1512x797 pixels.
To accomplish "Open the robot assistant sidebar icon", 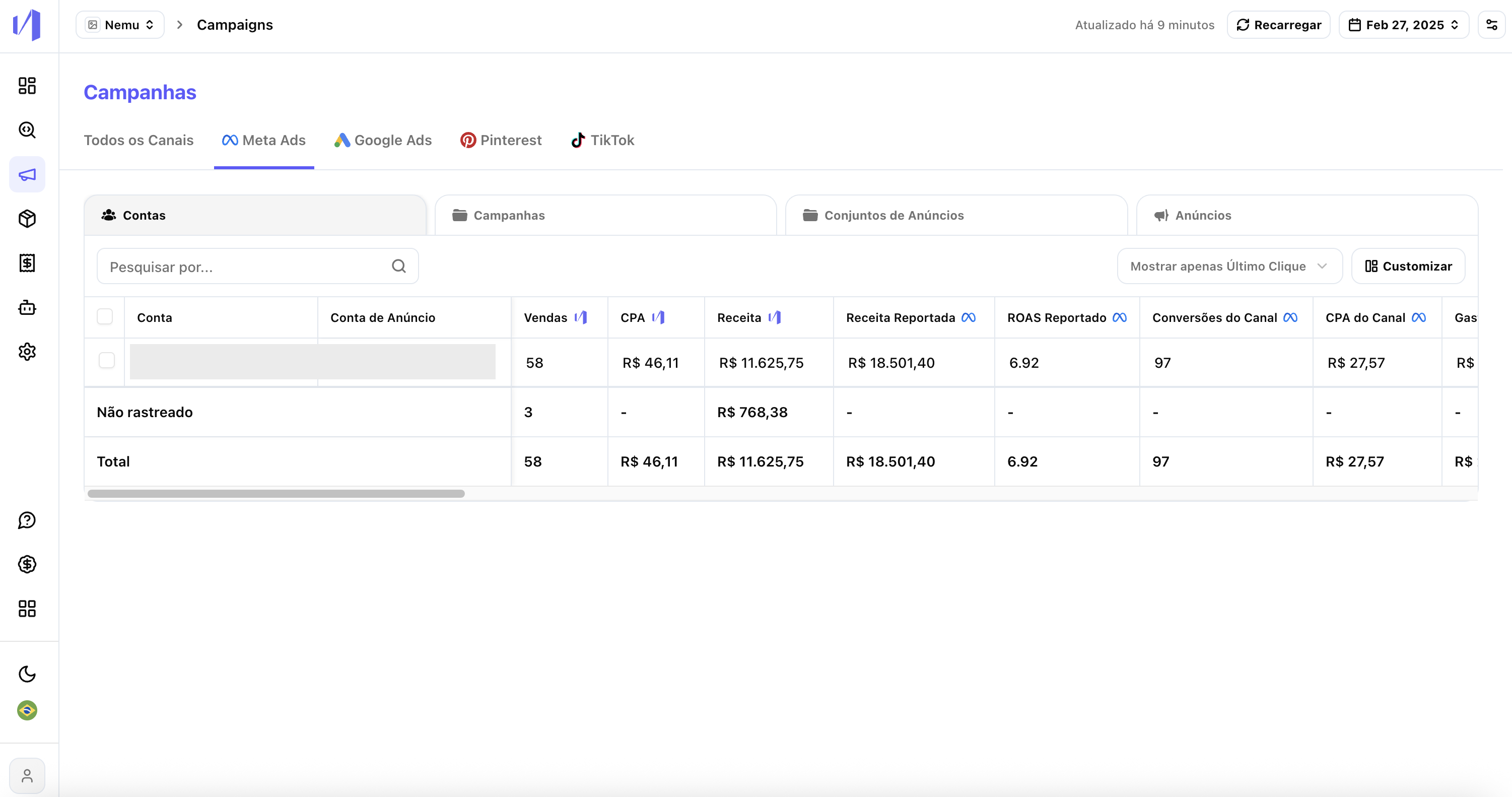I will pos(27,307).
